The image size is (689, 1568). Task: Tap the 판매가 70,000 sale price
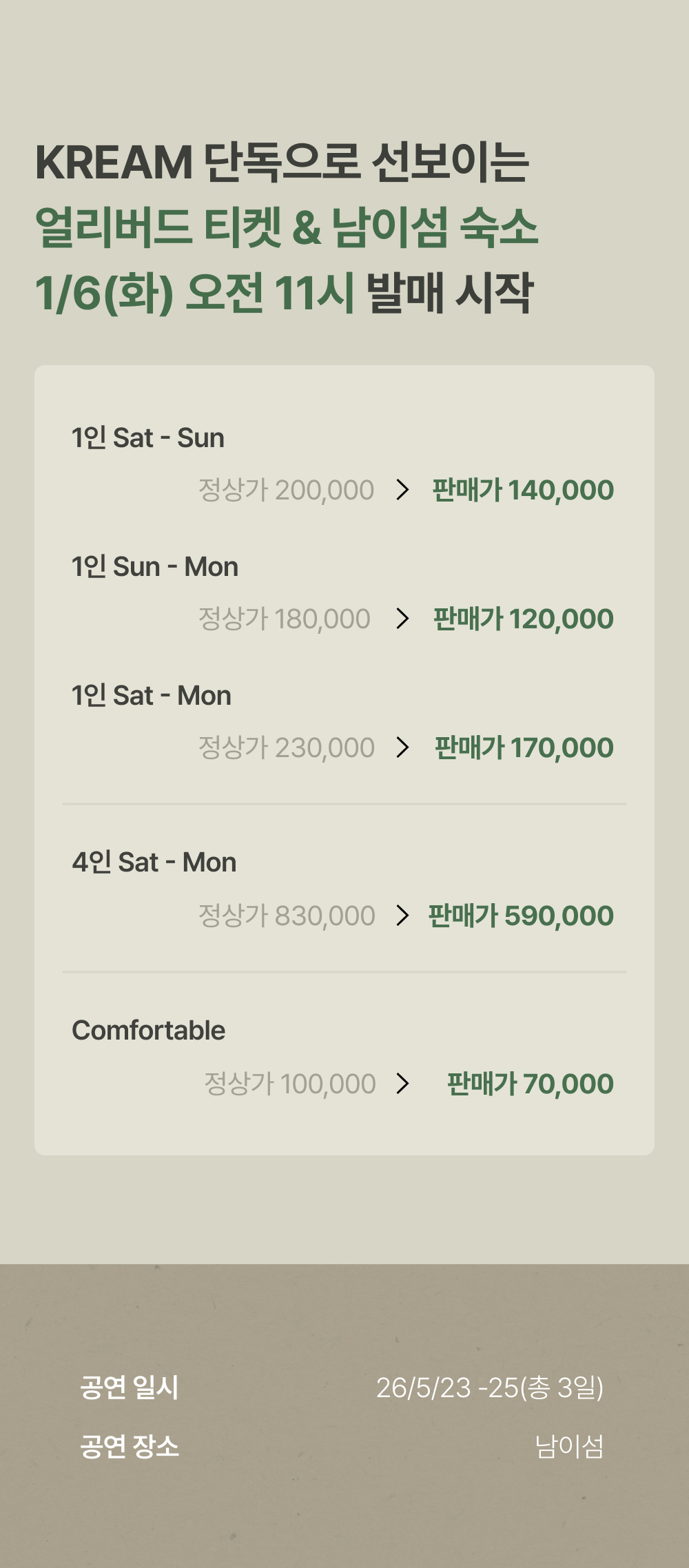point(531,1084)
